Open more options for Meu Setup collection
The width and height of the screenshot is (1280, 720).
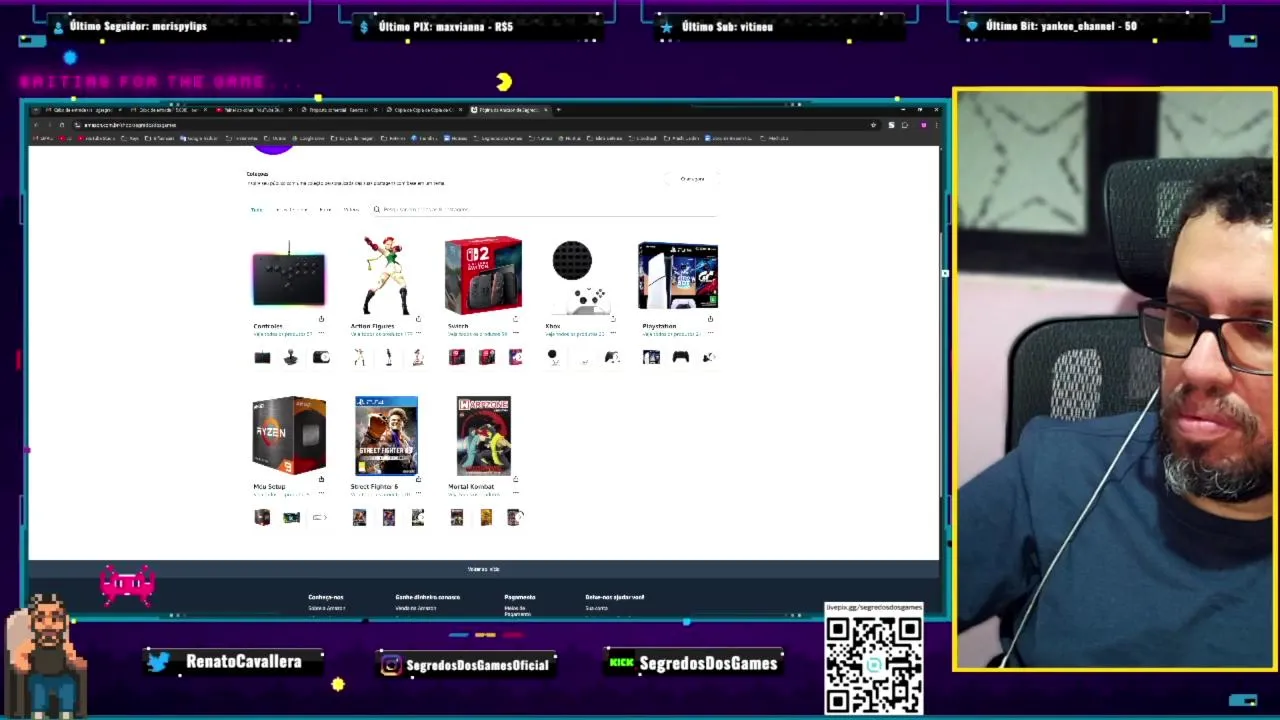pyautogui.click(x=321, y=493)
